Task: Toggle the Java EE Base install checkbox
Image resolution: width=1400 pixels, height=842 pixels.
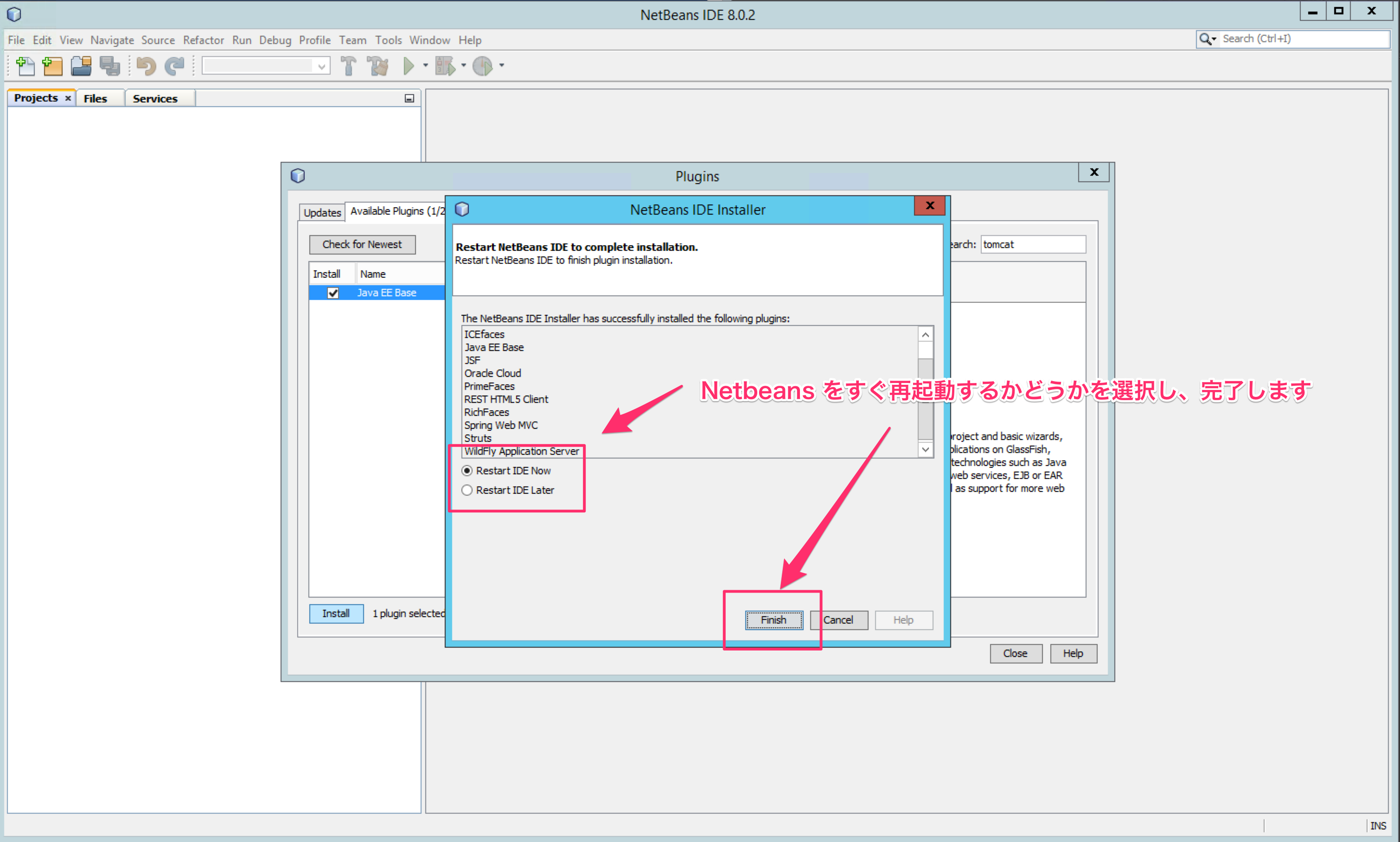Action: tap(333, 293)
